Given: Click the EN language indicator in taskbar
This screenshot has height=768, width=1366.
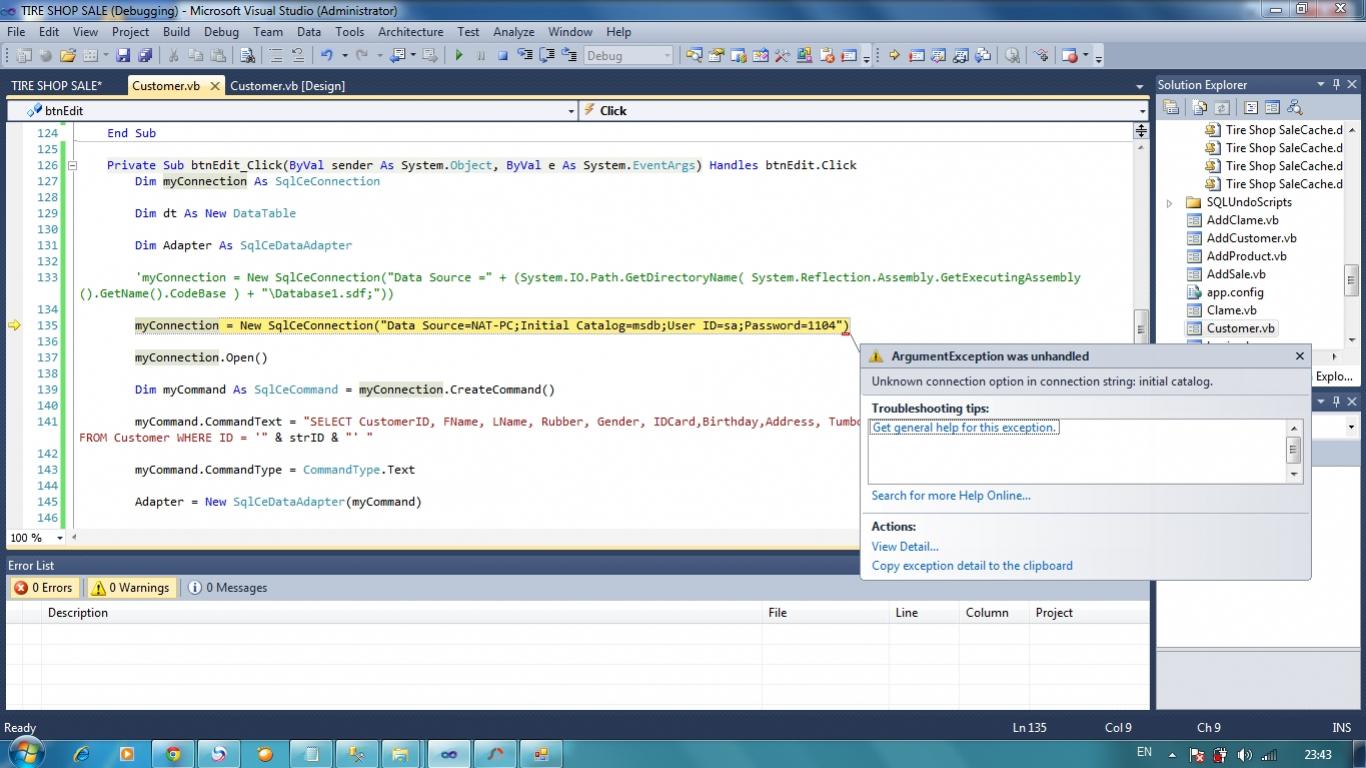Looking at the screenshot, I should (x=1144, y=752).
